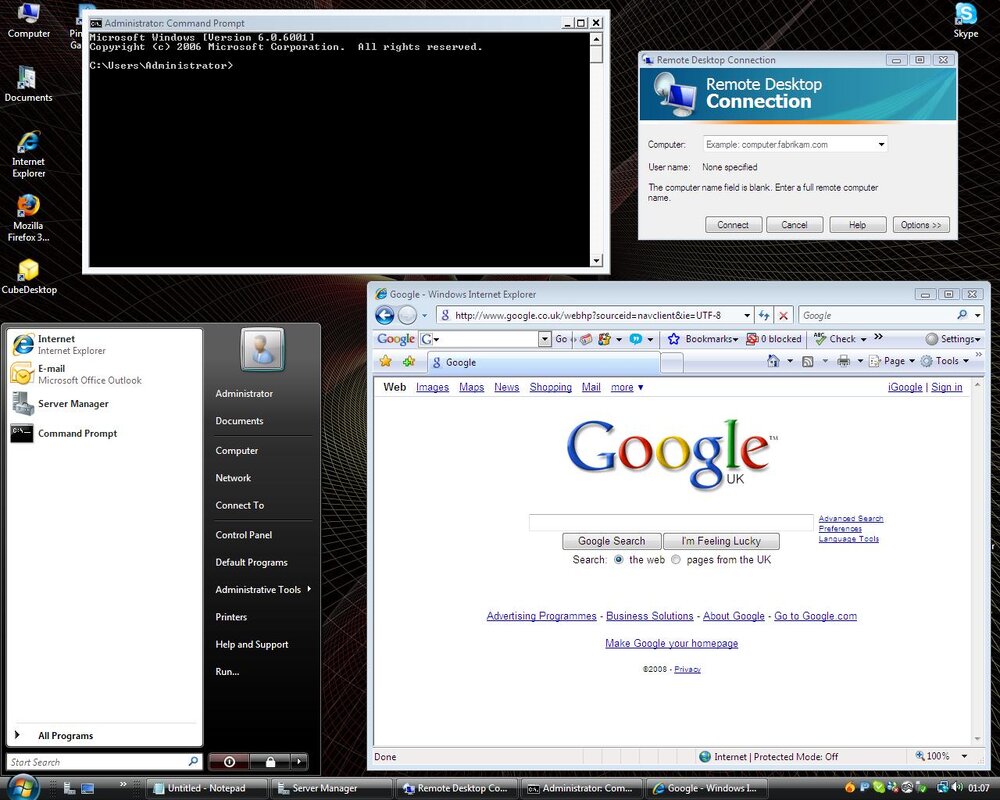Click the Windows Start orb
The image size is (1000, 800).
coord(24,787)
